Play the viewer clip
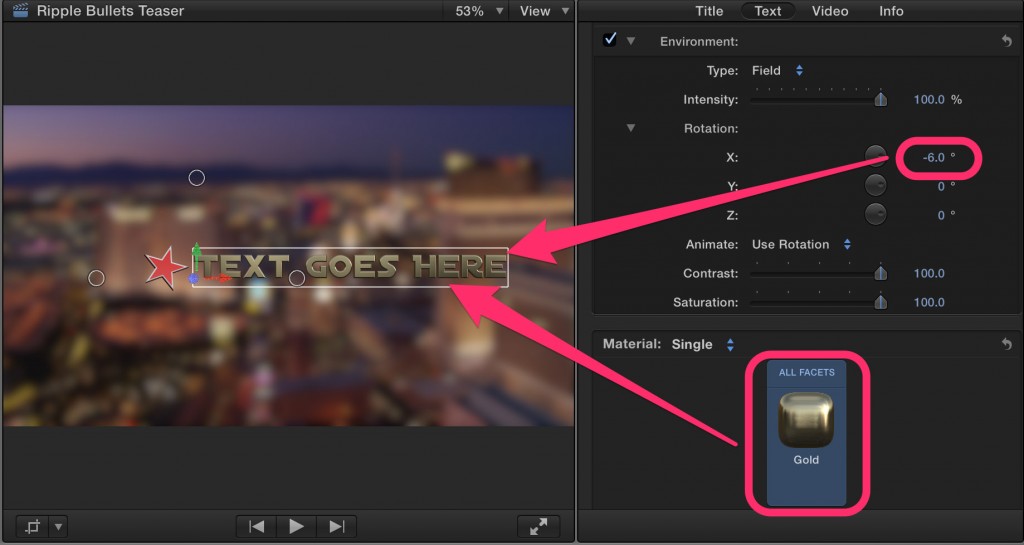Image resolution: width=1024 pixels, height=545 pixels. (x=296, y=526)
